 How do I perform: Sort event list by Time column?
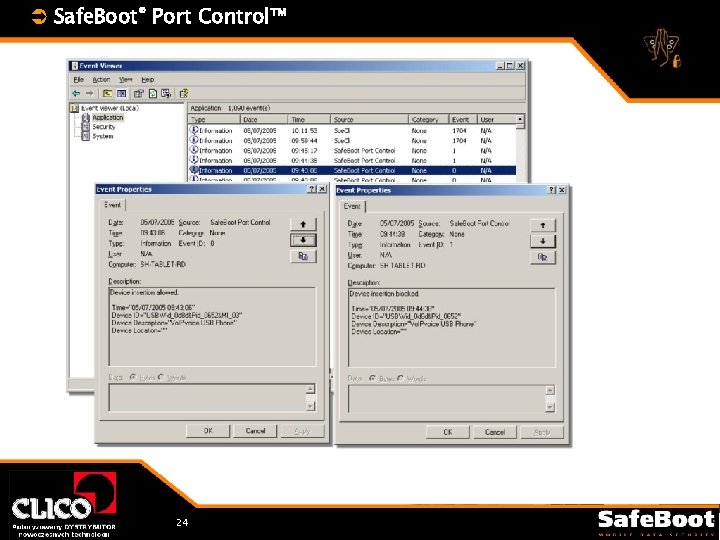point(309,119)
